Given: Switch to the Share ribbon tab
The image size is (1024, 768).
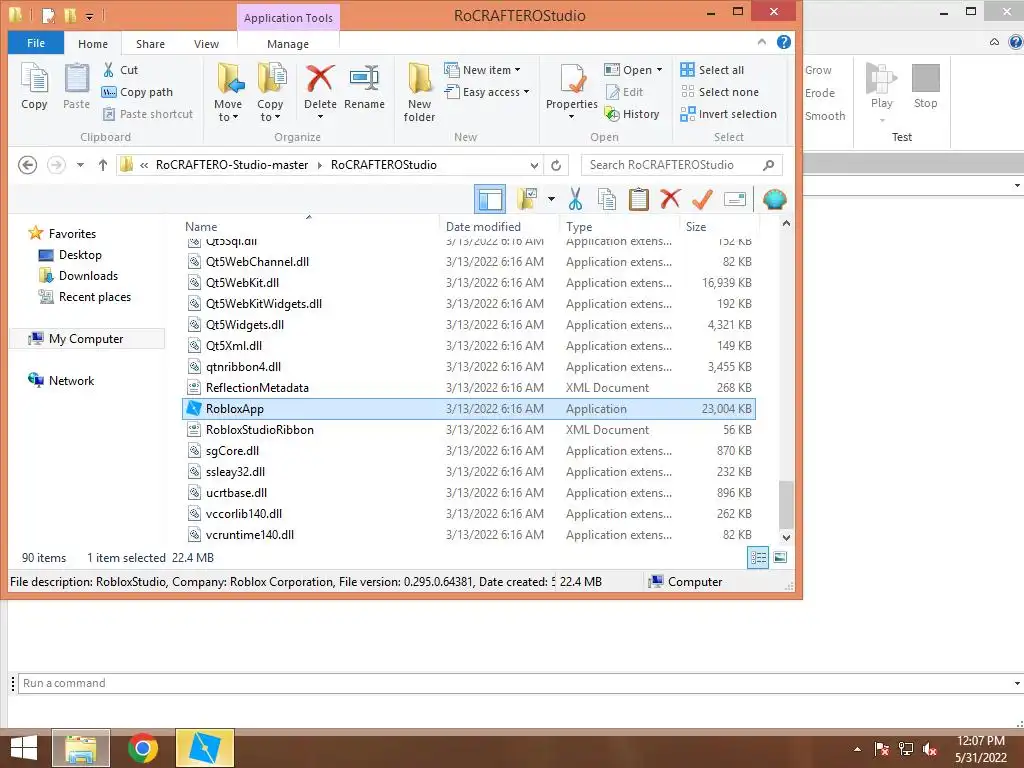Looking at the screenshot, I should (x=150, y=44).
